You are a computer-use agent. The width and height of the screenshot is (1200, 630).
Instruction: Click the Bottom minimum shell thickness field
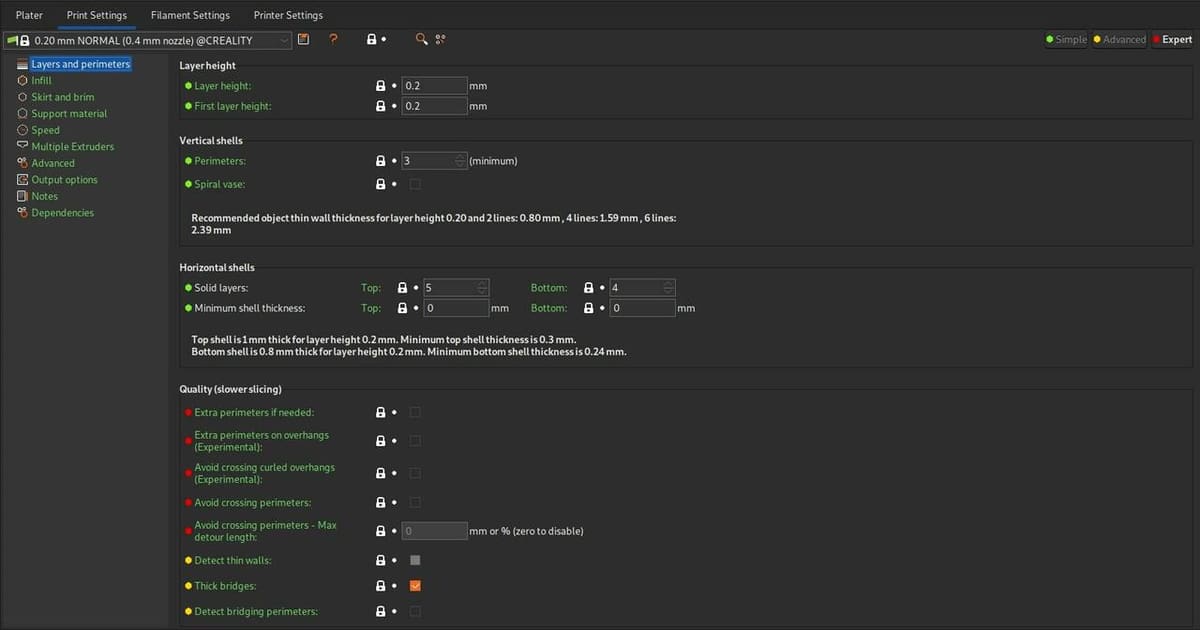(x=643, y=308)
